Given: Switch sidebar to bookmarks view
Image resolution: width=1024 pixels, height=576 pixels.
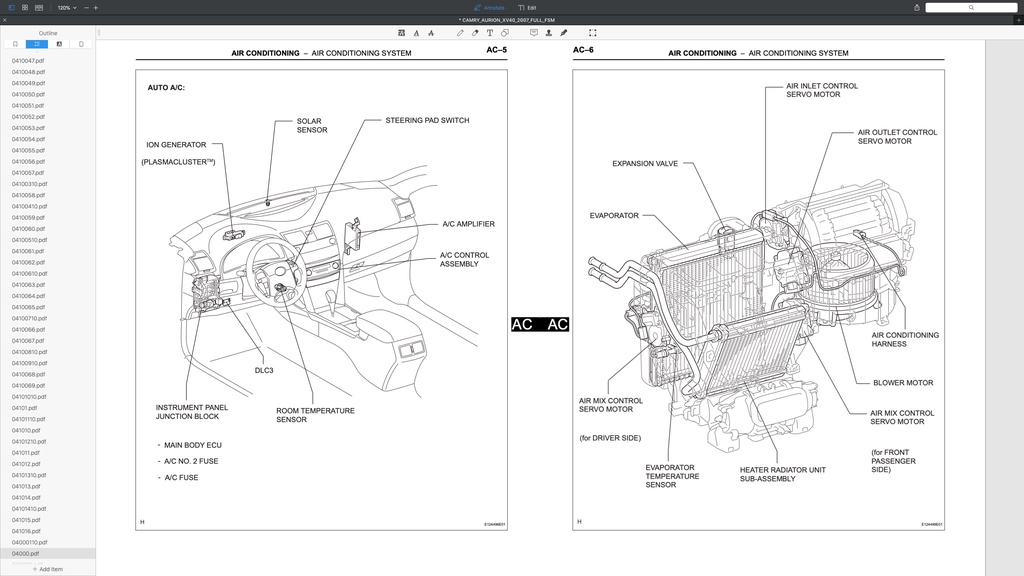Looking at the screenshot, I should point(15,44).
